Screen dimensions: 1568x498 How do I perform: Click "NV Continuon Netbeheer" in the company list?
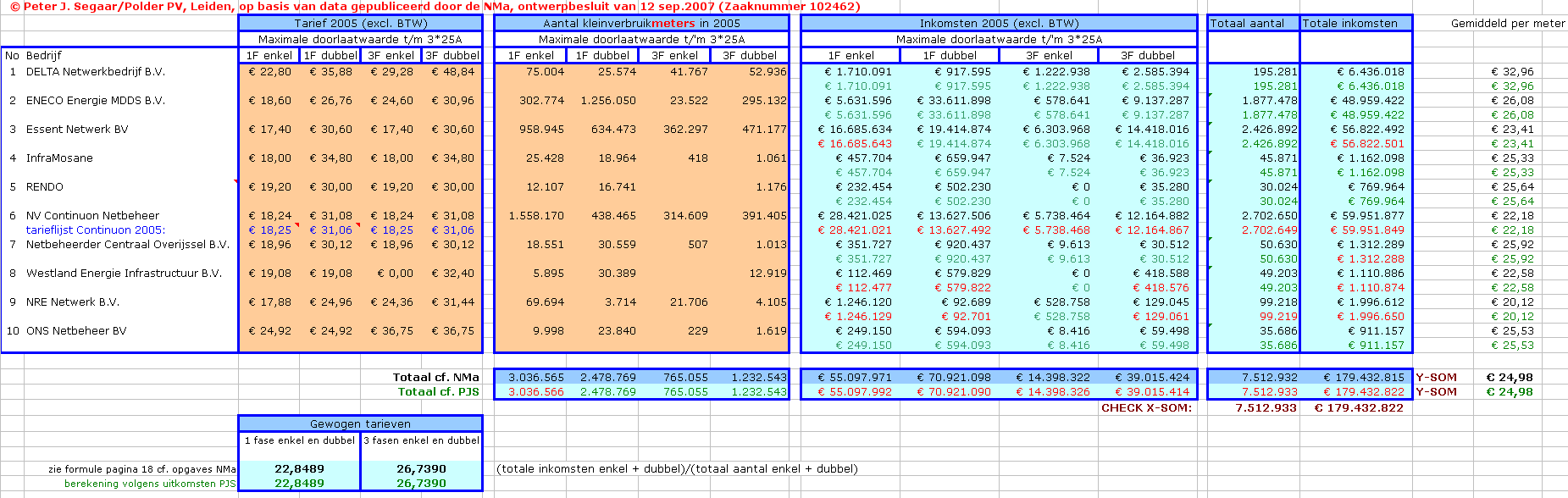click(92, 216)
